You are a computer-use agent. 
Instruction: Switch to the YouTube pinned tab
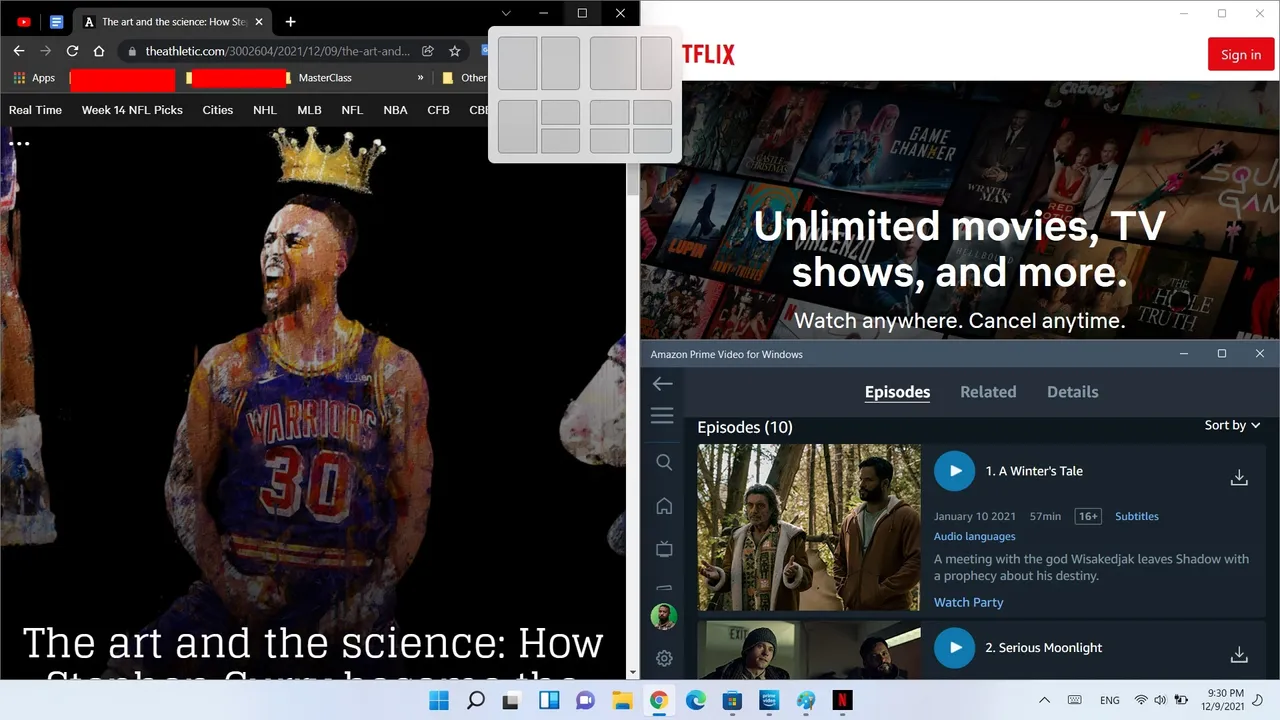pos(24,21)
